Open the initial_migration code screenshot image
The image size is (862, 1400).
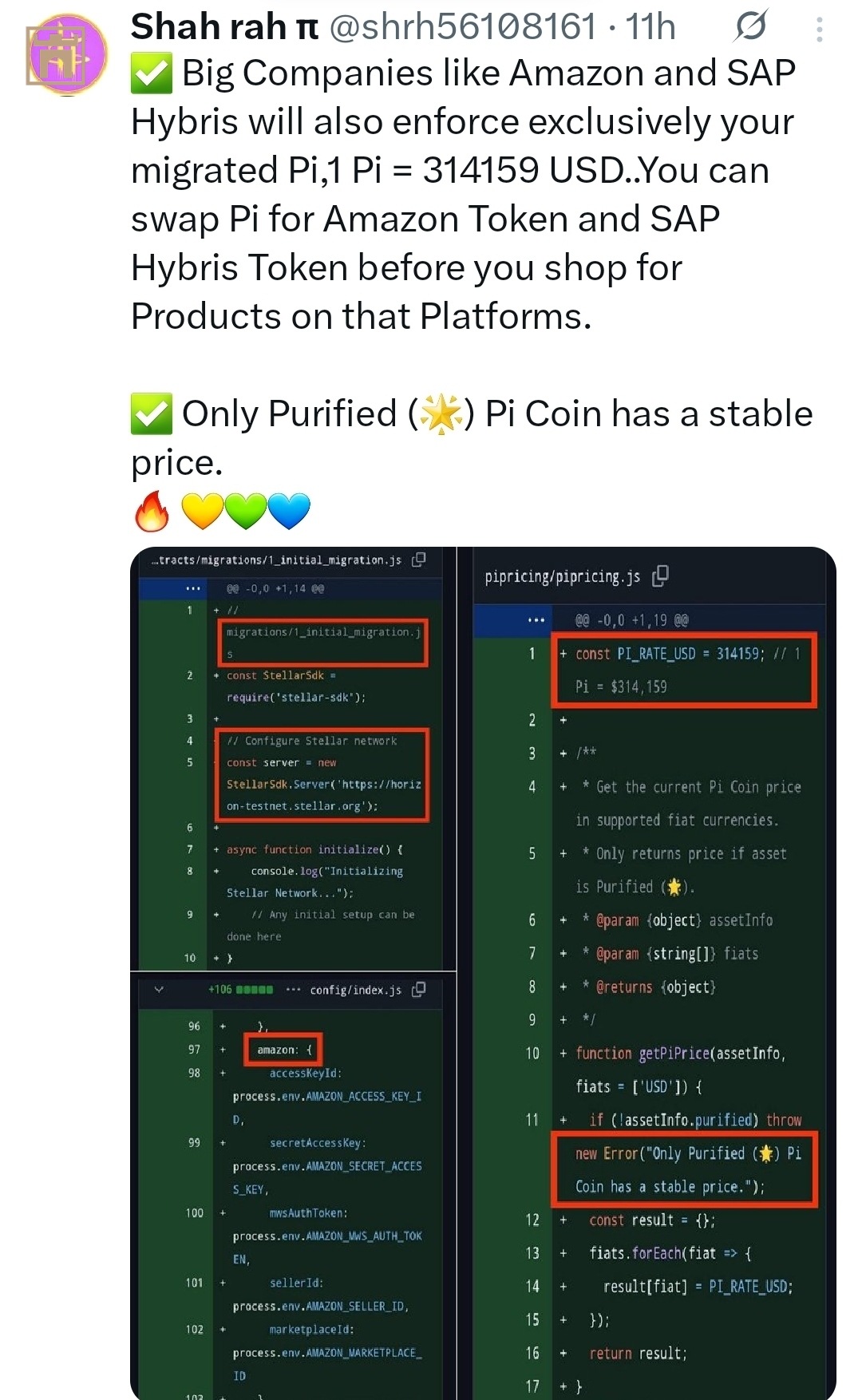(x=293, y=758)
